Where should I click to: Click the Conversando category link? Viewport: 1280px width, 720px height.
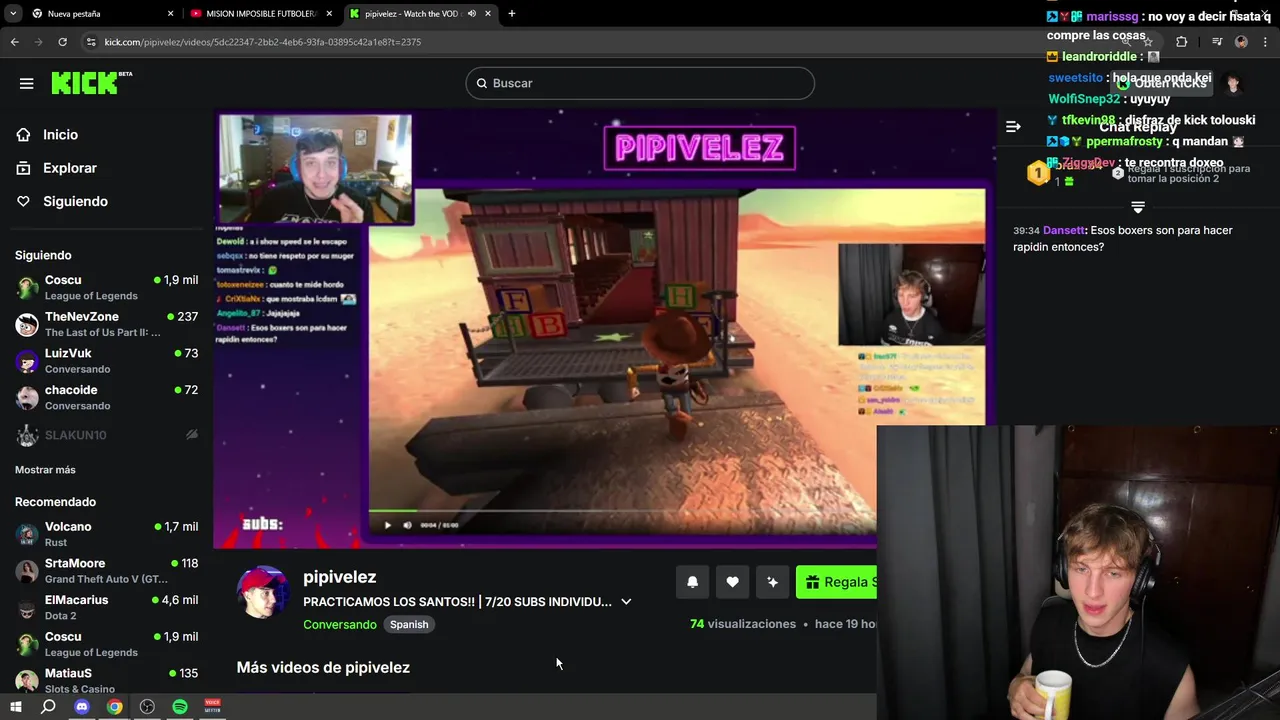[340, 624]
